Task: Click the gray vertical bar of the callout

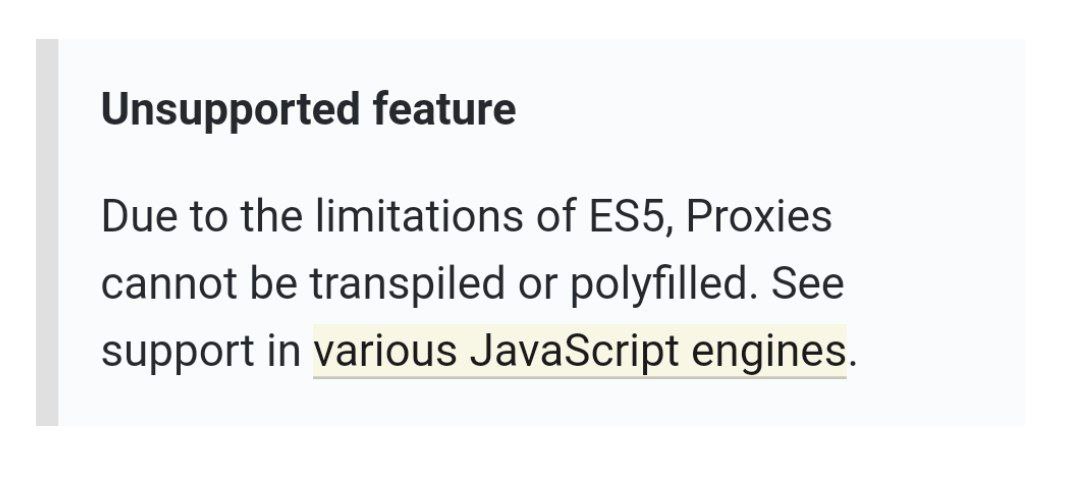Action: click(x=47, y=232)
